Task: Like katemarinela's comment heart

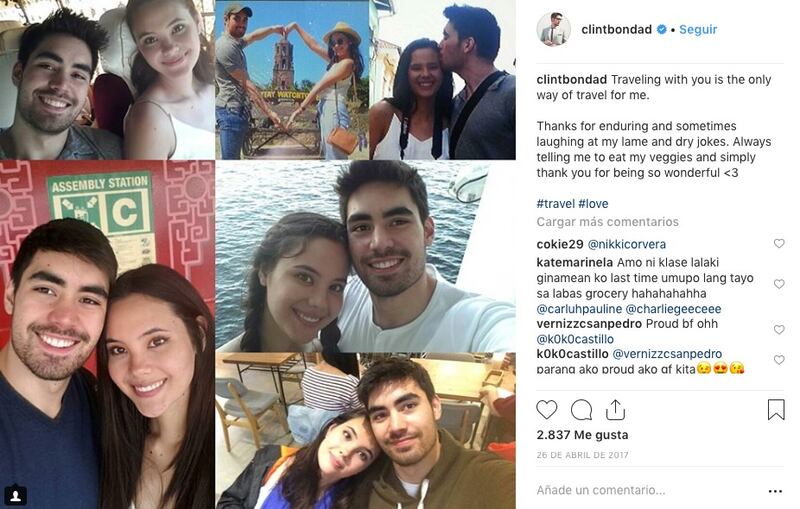Action: (x=779, y=284)
